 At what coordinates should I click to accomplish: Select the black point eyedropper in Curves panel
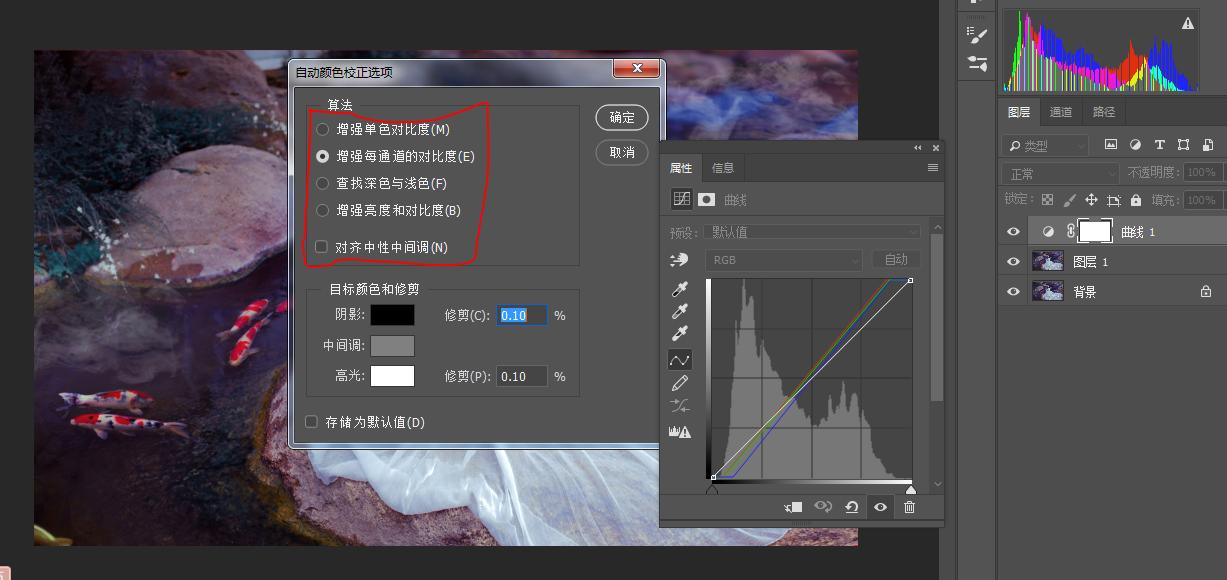click(x=680, y=289)
